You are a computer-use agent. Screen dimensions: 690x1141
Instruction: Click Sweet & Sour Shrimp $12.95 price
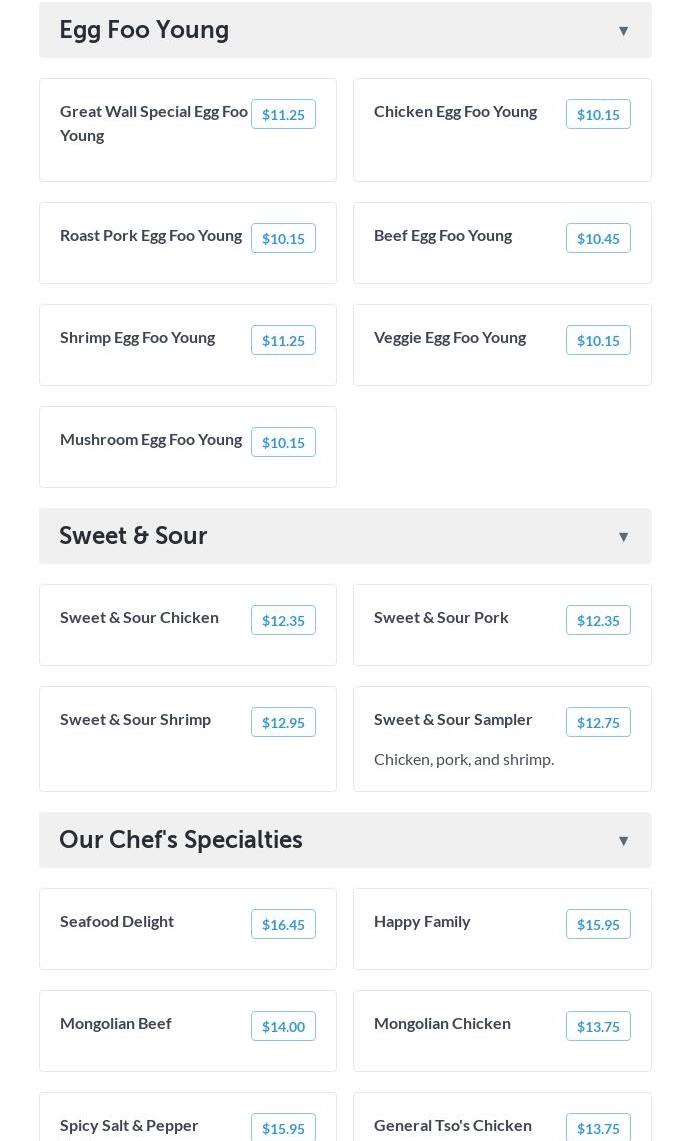coord(283,723)
